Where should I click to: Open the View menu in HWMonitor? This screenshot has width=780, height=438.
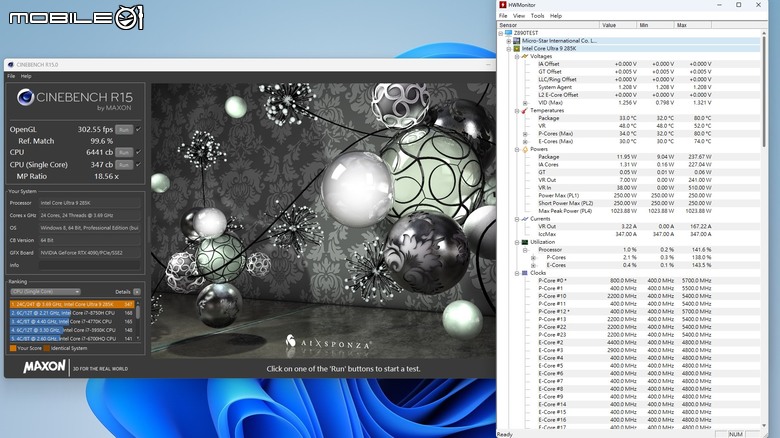click(x=519, y=16)
